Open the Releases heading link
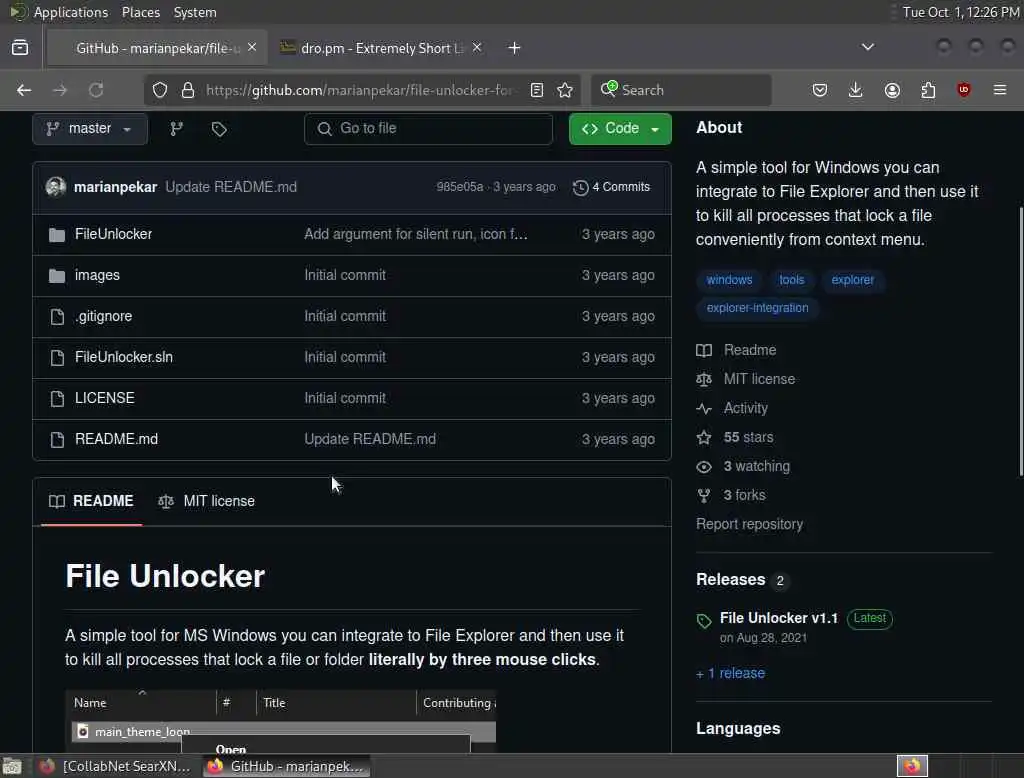The width and height of the screenshot is (1024, 778). [730, 579]
